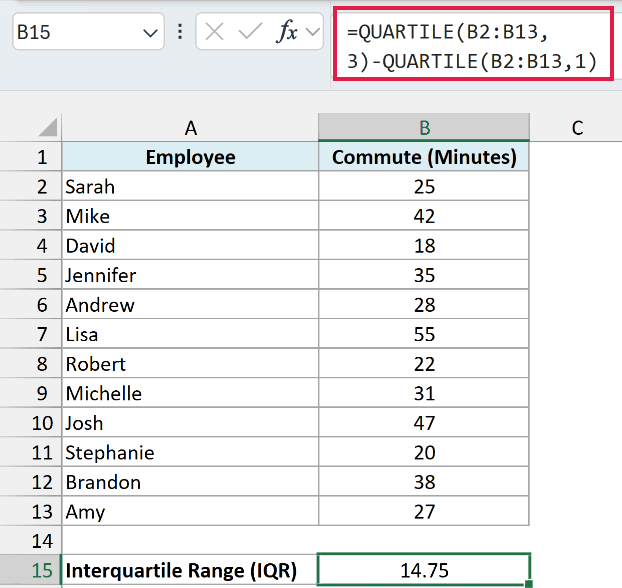This screenshot has height=588, width=622.
Task: Click Robert's commute value 22
Action: coord(424,363)
